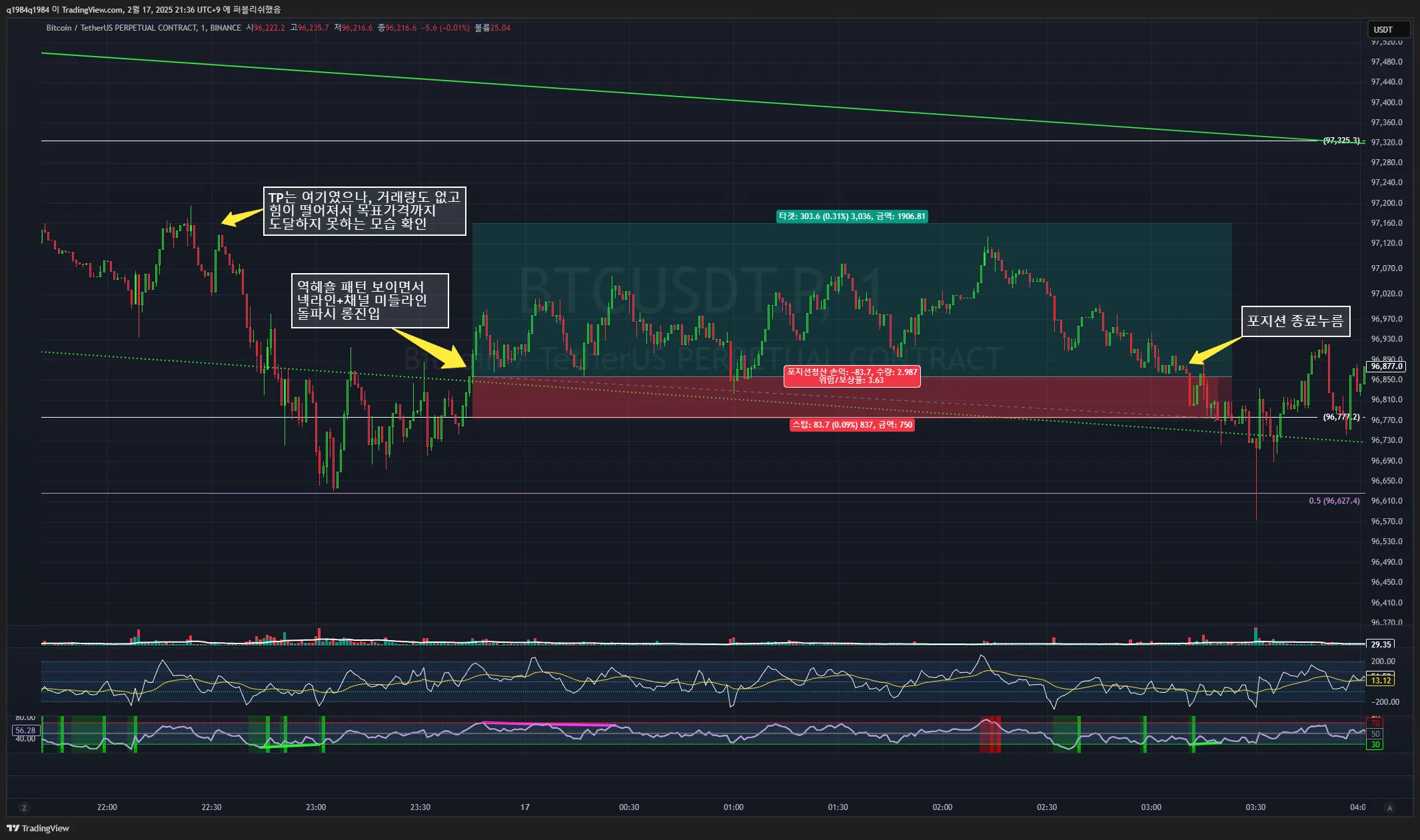Select the red stop label 스탑: 83.7 (0.09%)
Image resolution: width=1420 pixels, height=840 pixels.
(852, 425)
